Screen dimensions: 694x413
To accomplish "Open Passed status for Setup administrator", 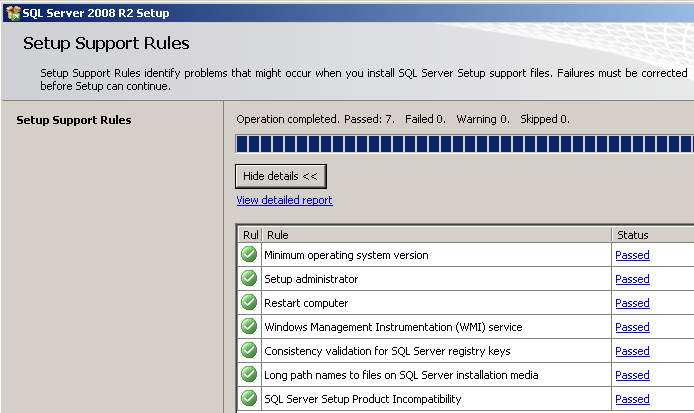I will [x=632, y=279].
